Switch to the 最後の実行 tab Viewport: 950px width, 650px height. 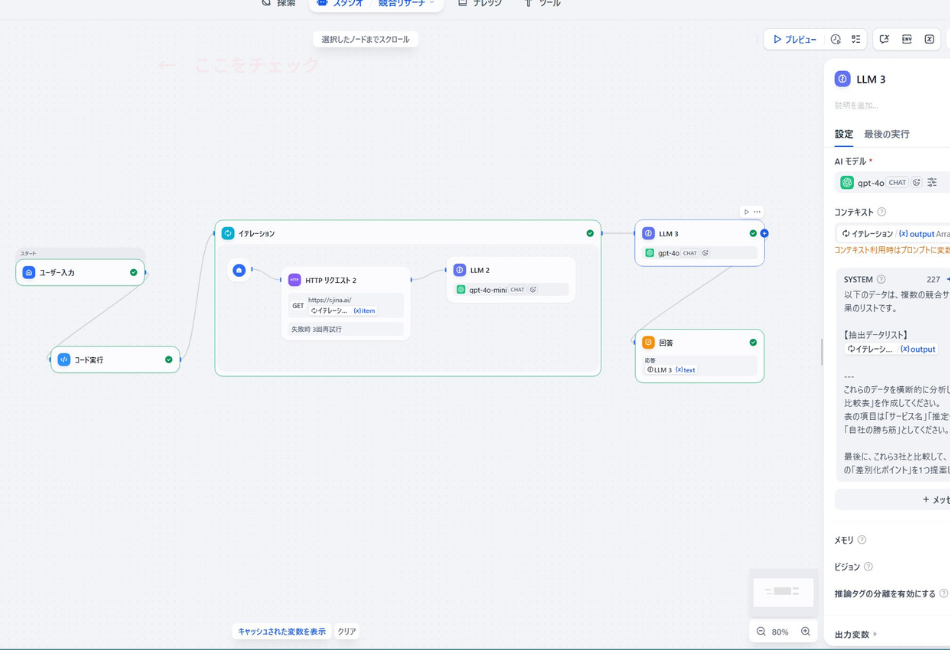coord(886,134)
